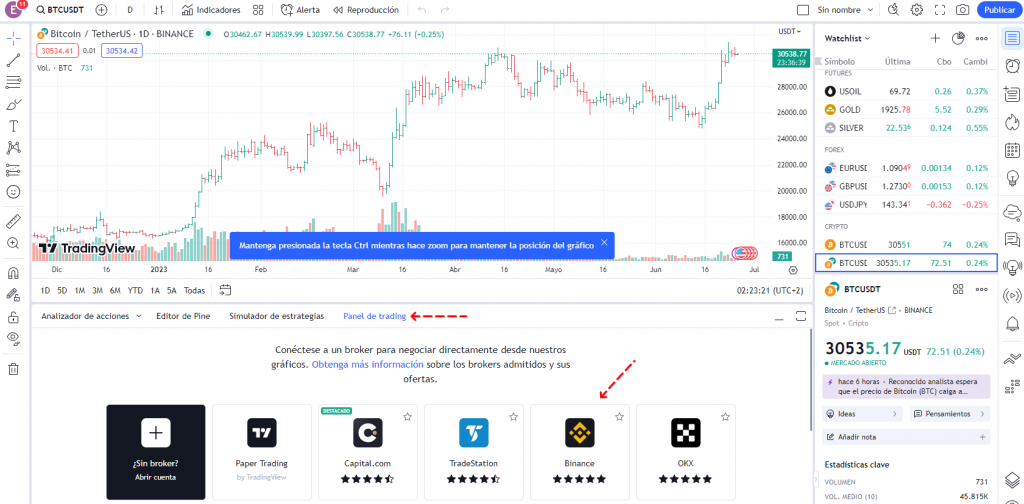The height and width of the screenshot is (504, 1024).
Task: Take a chart snapshot with camera icon
Action: (x=963, y=10)
